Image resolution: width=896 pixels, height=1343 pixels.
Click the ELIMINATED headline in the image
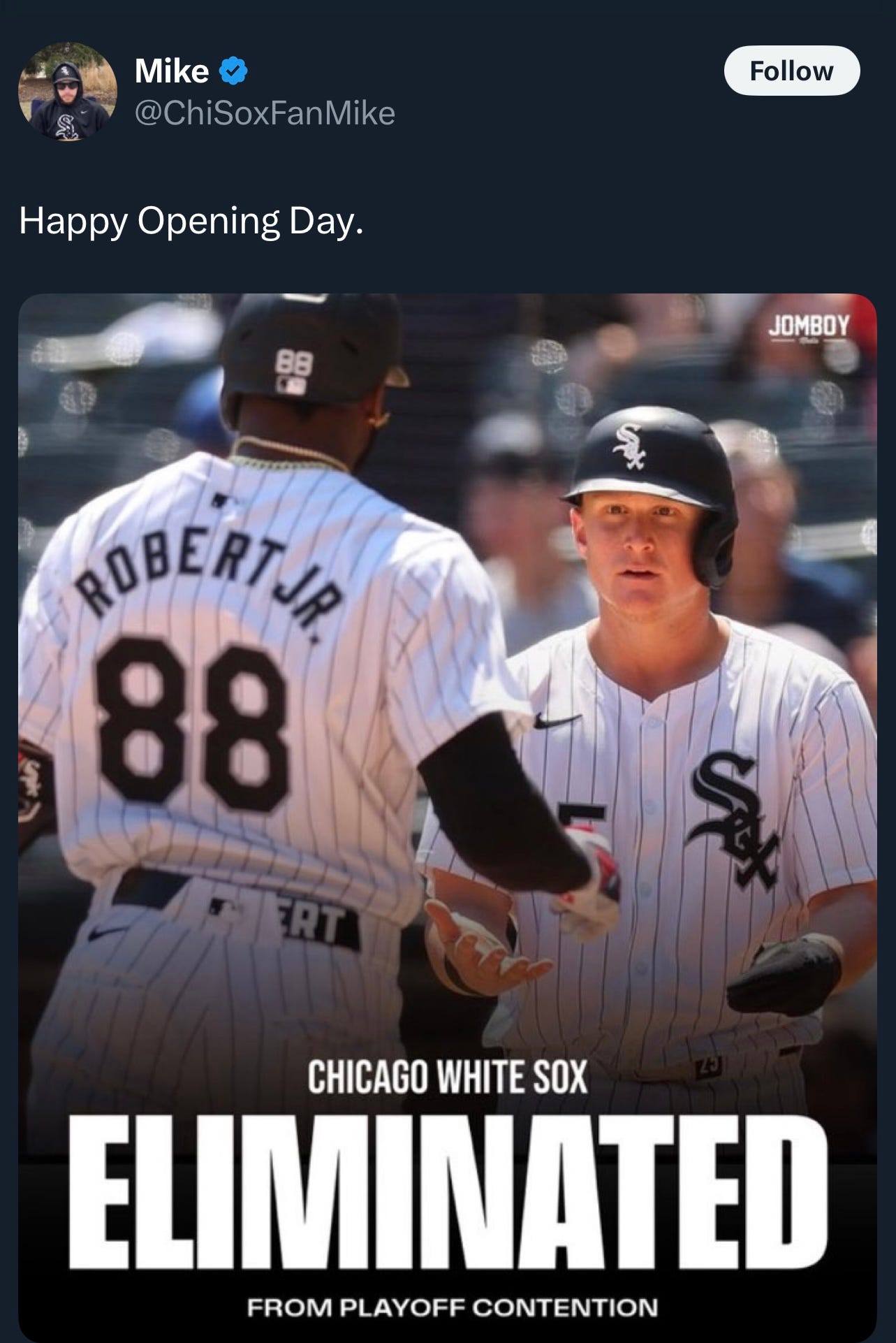point(448,1199)
